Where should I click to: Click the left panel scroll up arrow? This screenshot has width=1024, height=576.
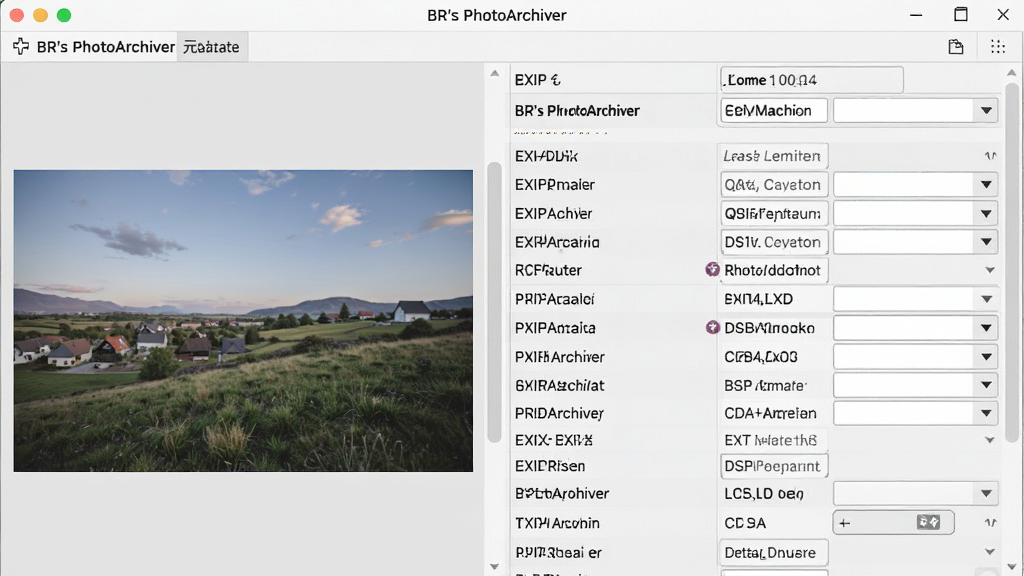click(x=494, y=73)
